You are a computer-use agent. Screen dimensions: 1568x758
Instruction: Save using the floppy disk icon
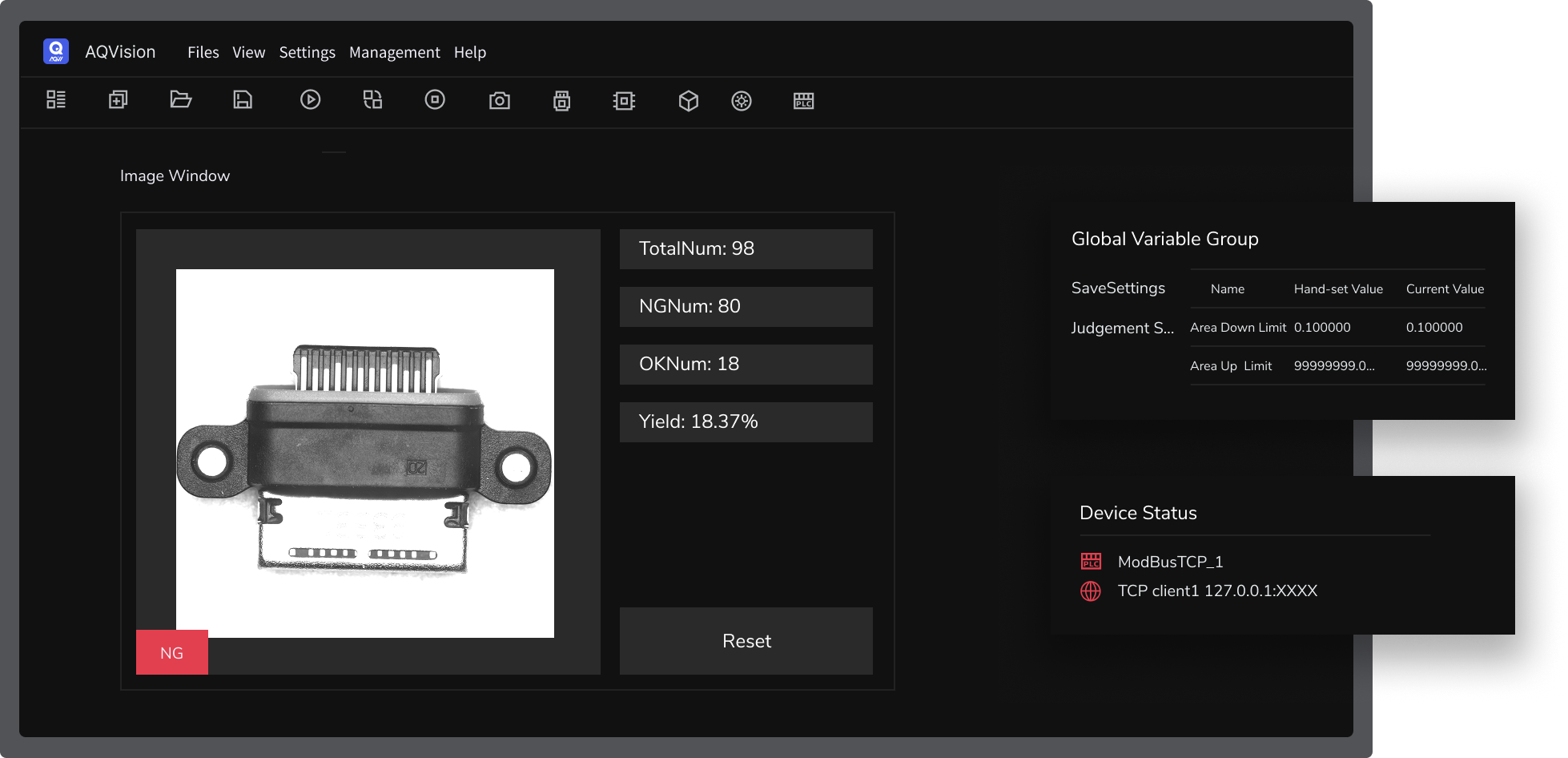(243, 100)
